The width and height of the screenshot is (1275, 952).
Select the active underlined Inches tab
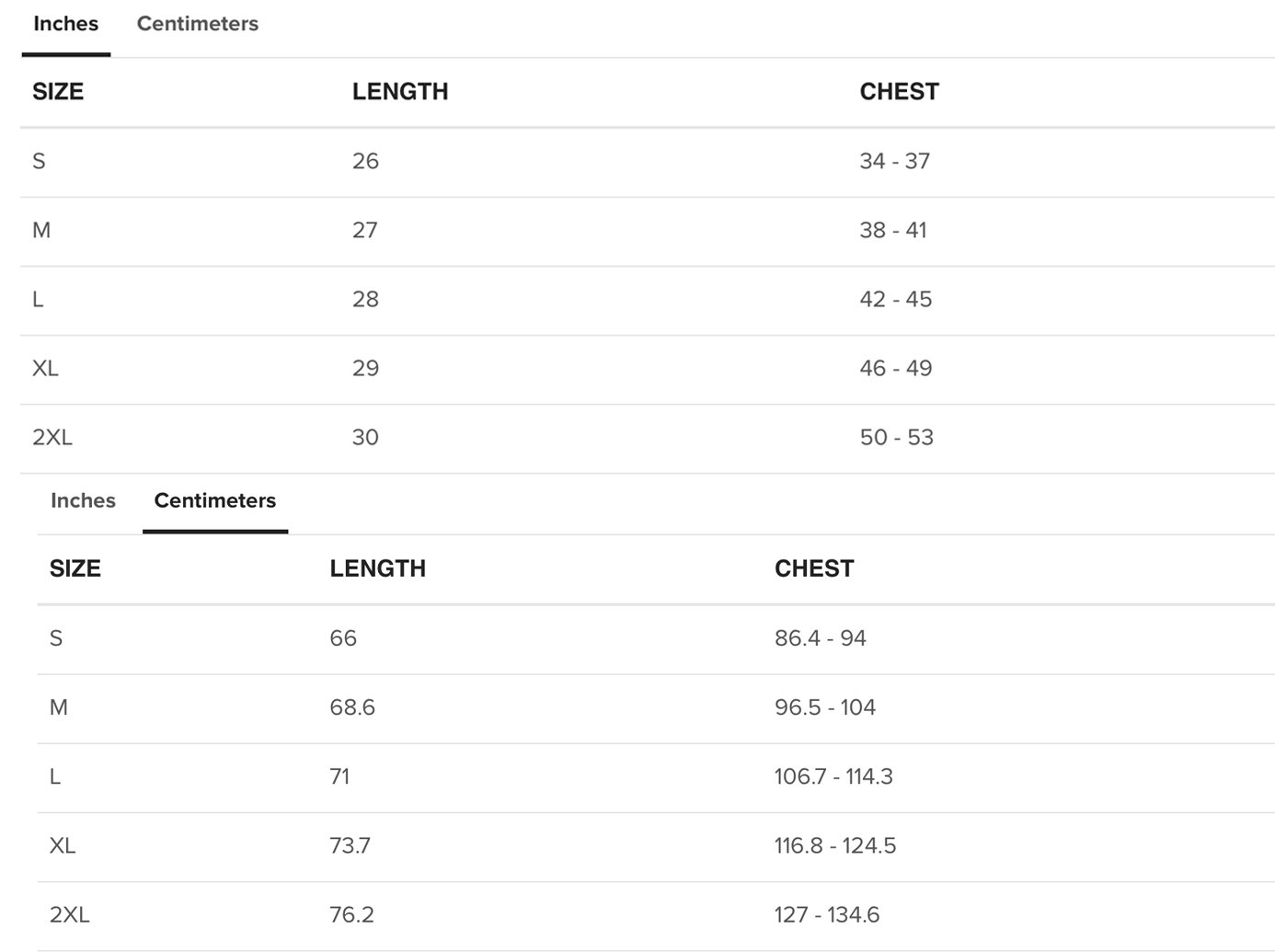click(x=65, y=24)
